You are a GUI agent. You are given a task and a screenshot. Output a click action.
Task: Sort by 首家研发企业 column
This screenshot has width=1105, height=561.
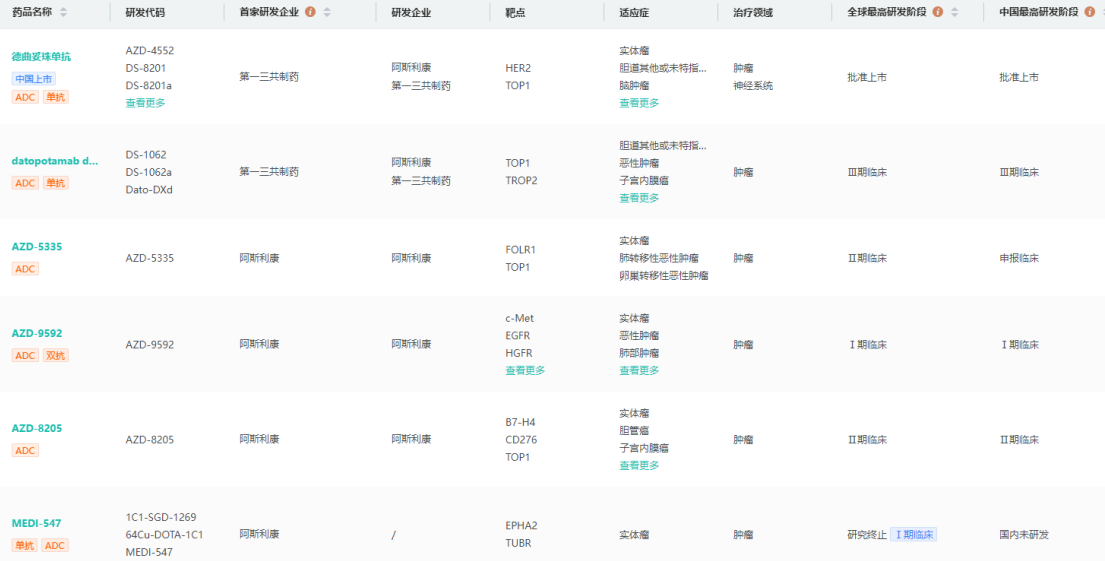[327, 13]
